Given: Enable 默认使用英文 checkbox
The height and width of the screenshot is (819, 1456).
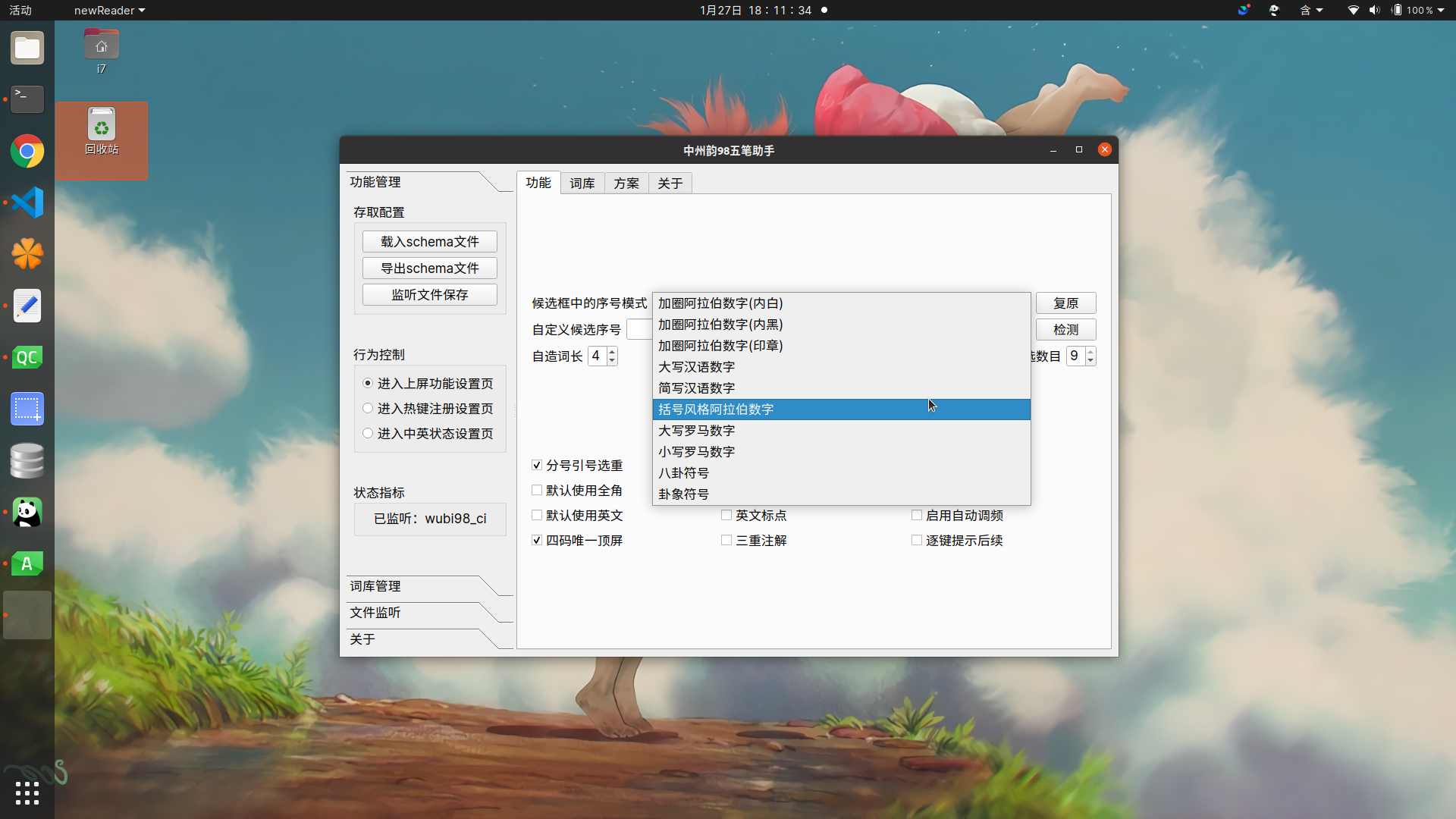Looking at the screenshot, I should point(537,516).
